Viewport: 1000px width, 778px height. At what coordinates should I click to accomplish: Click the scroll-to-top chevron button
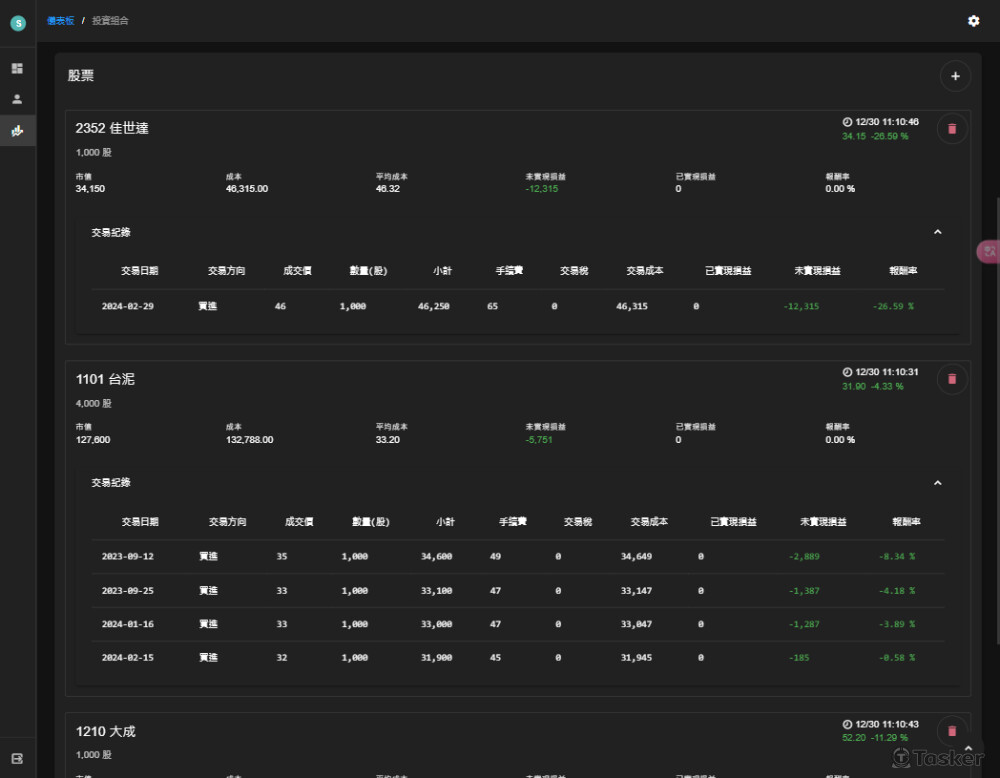967,748
